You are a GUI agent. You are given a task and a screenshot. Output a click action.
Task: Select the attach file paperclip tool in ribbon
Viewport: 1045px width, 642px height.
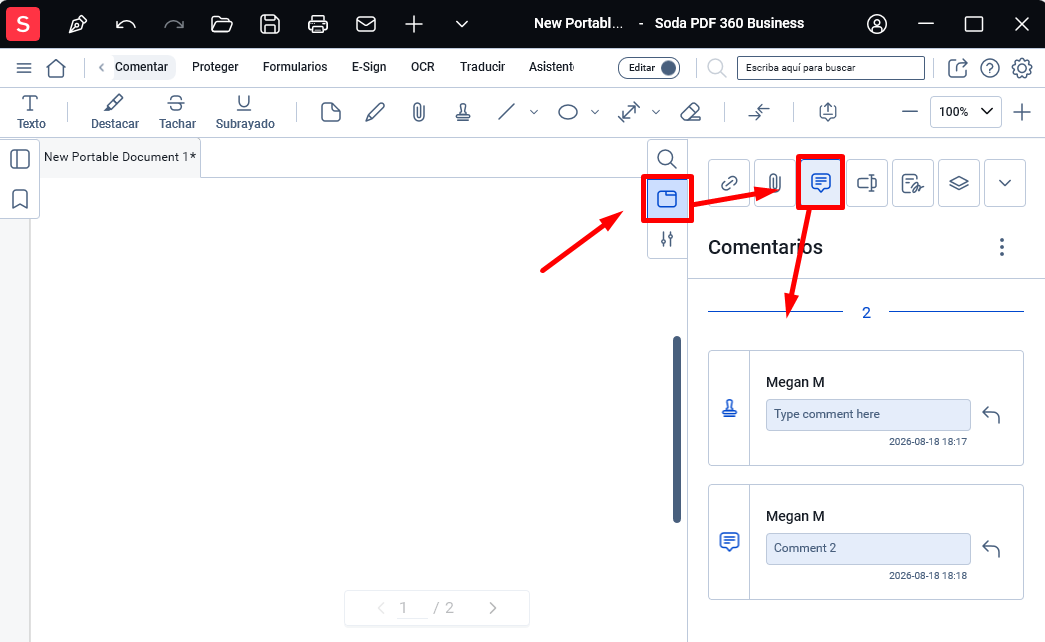(x=419, y=112)
